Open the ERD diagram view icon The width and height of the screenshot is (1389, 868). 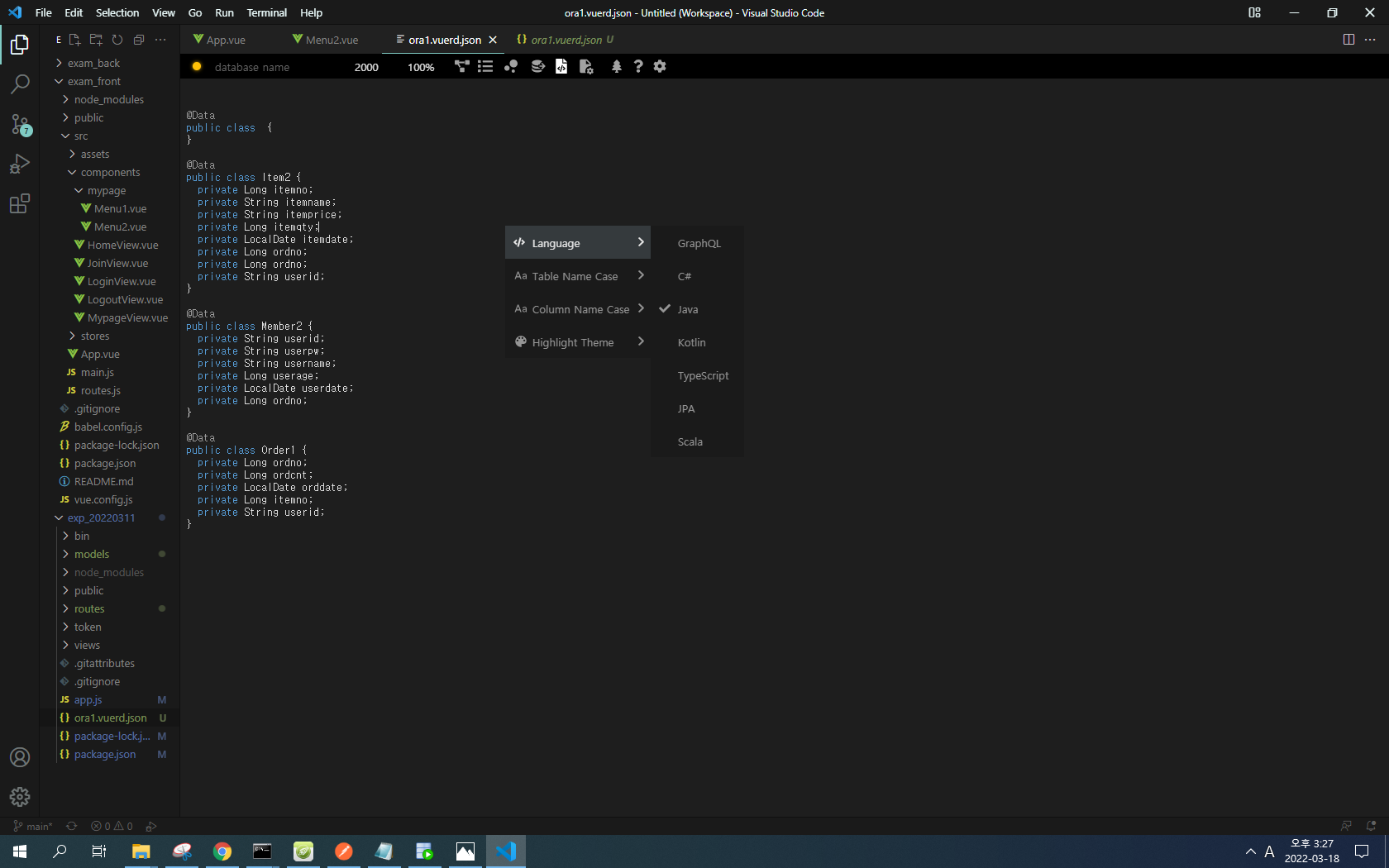pyautogui.click(x=461, y=67)
